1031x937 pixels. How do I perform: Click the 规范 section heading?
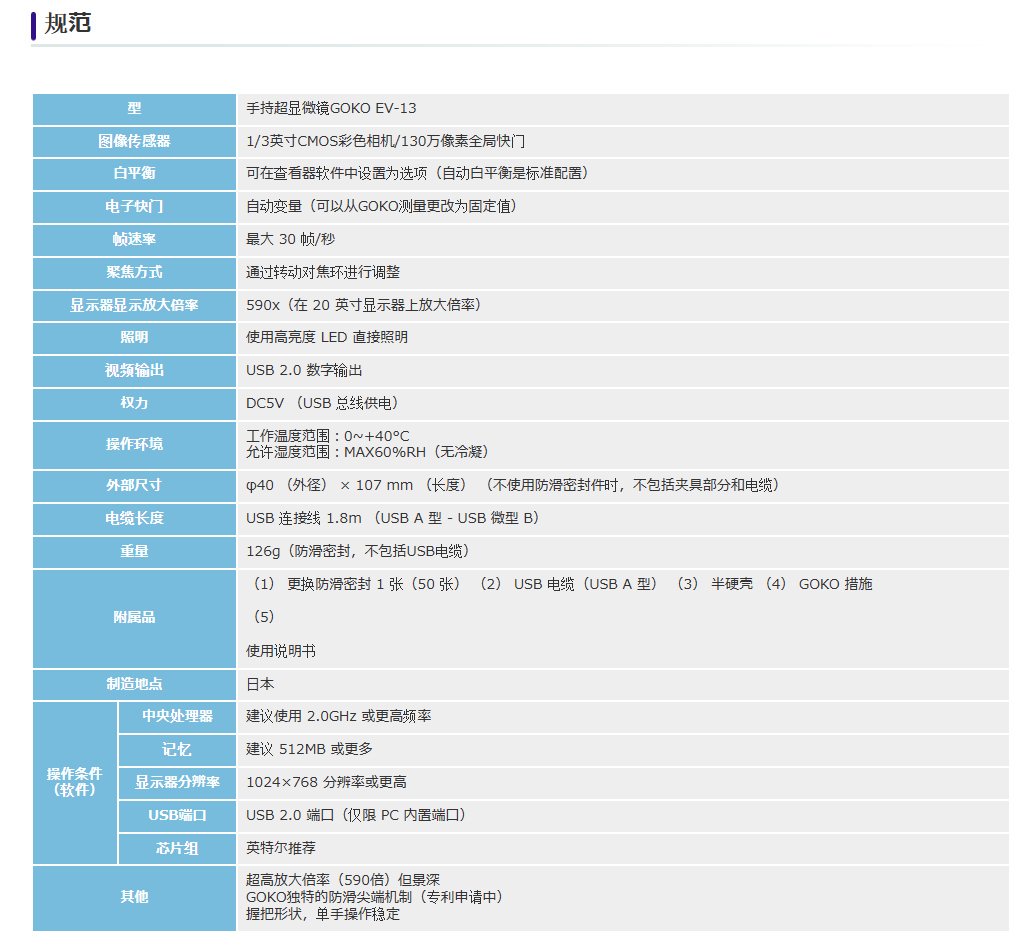point(67,24)
